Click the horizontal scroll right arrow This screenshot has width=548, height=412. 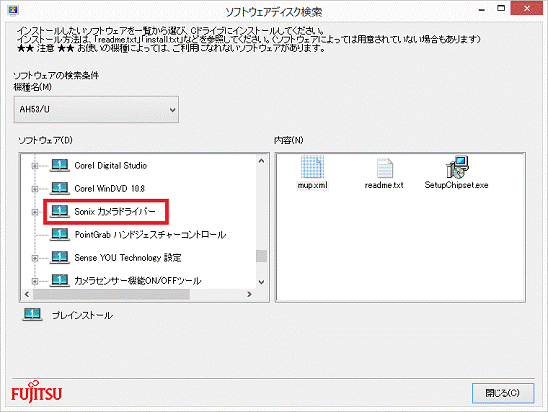pyautogui.click(x=249, y=294)
